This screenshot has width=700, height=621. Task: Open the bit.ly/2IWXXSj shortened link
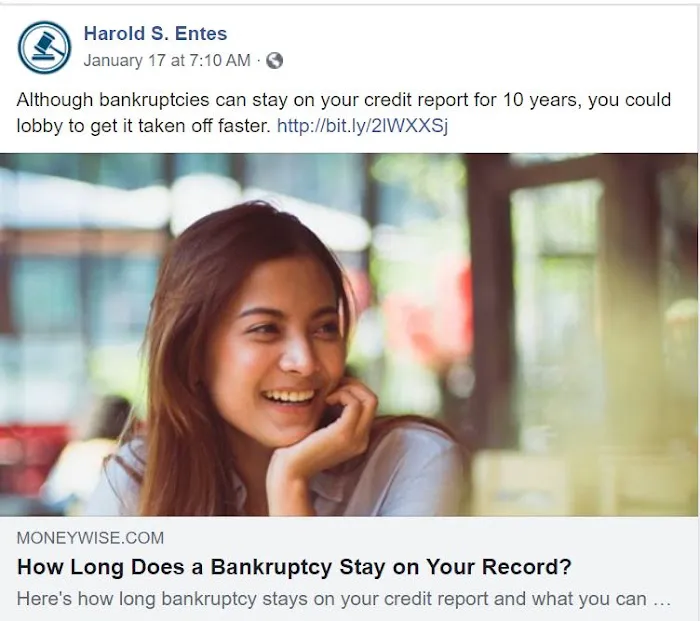click(x=362, y=126)
